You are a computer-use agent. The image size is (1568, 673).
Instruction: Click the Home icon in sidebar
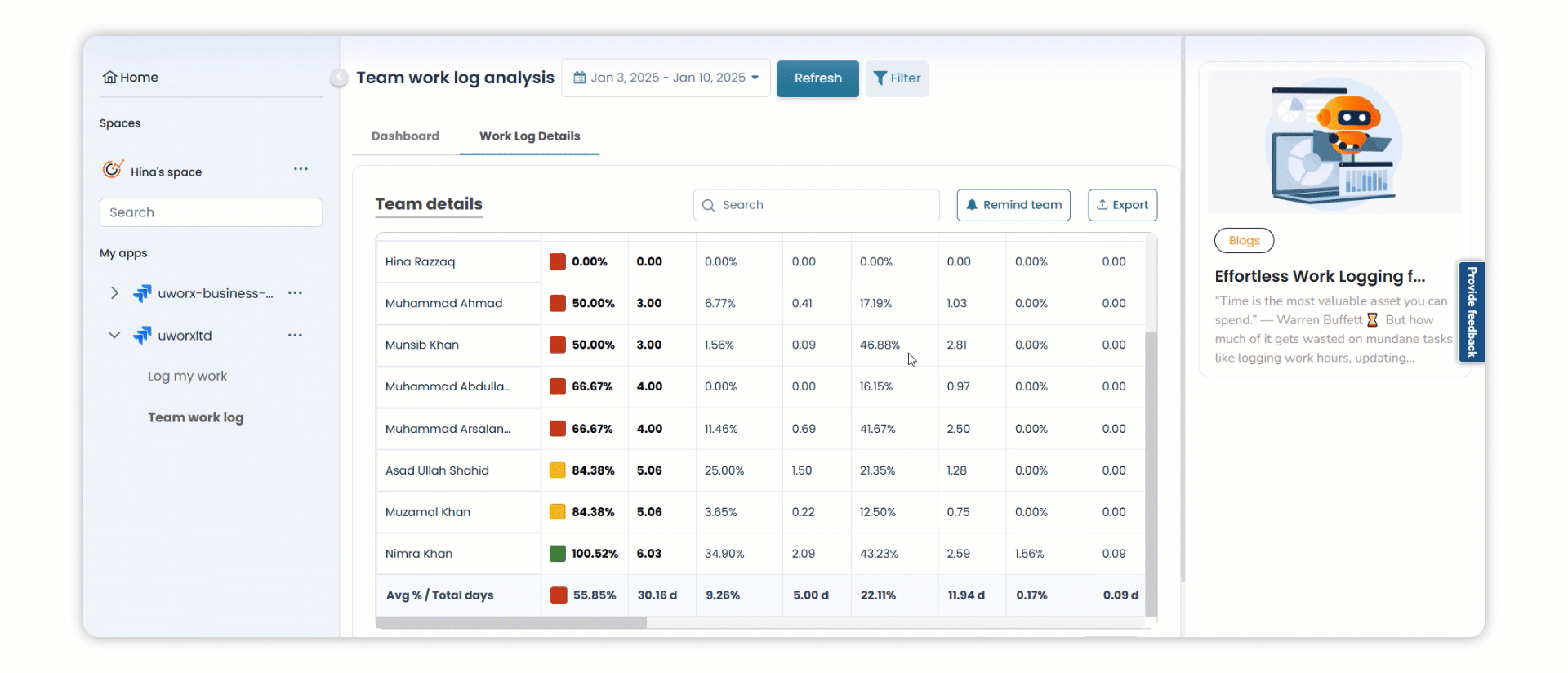coord(109,78)
